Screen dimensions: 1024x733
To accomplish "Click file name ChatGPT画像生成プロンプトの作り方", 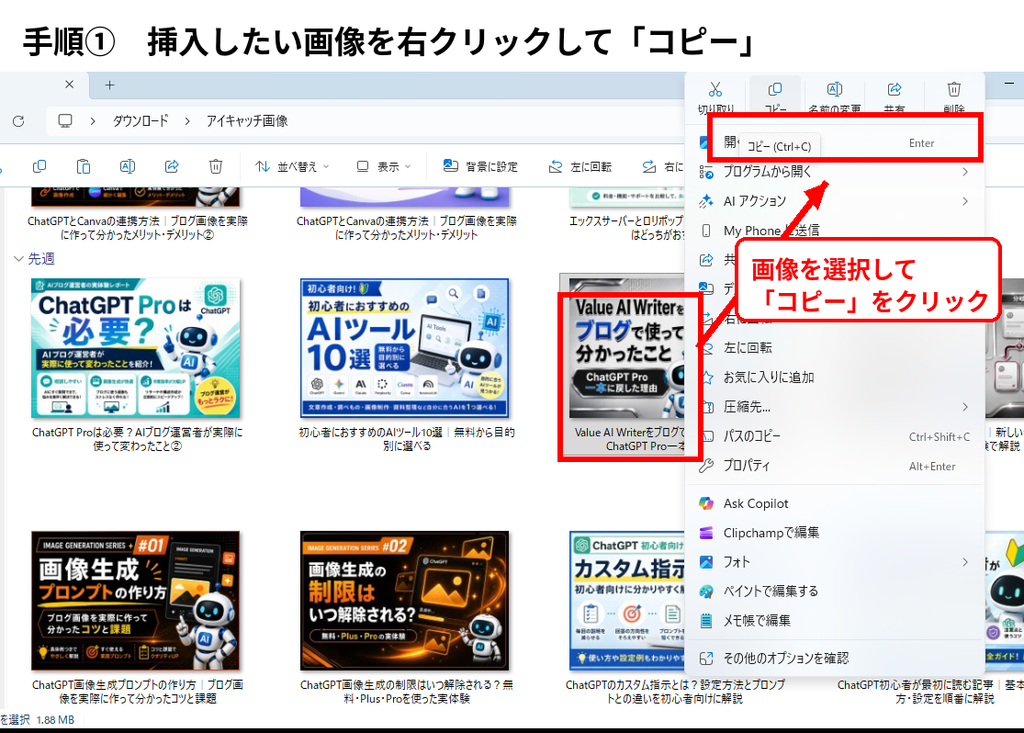I will click(x=137, y=692).
